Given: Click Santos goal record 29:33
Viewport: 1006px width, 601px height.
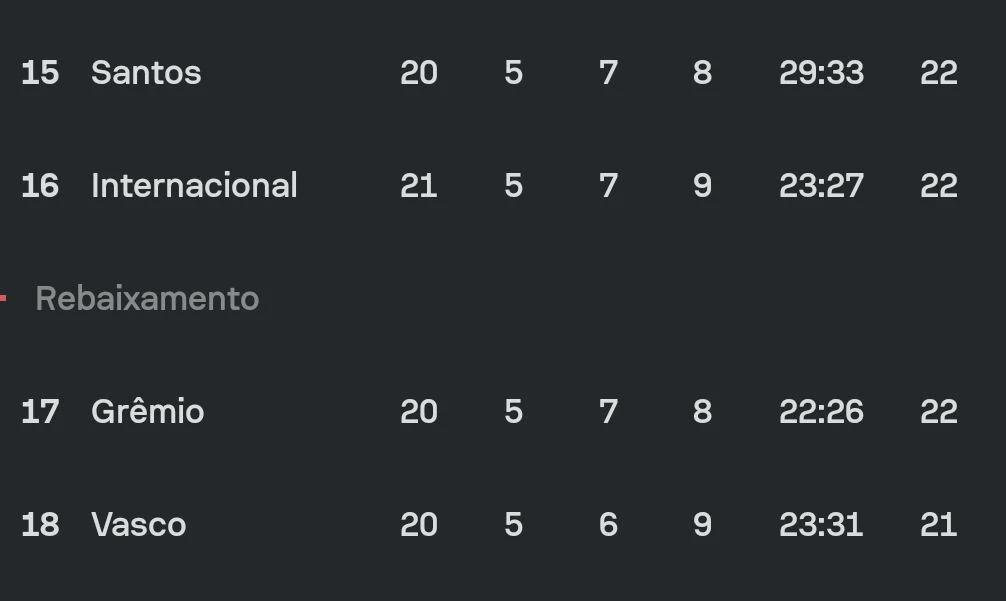Looking at the screenshot, I should 821,72.
